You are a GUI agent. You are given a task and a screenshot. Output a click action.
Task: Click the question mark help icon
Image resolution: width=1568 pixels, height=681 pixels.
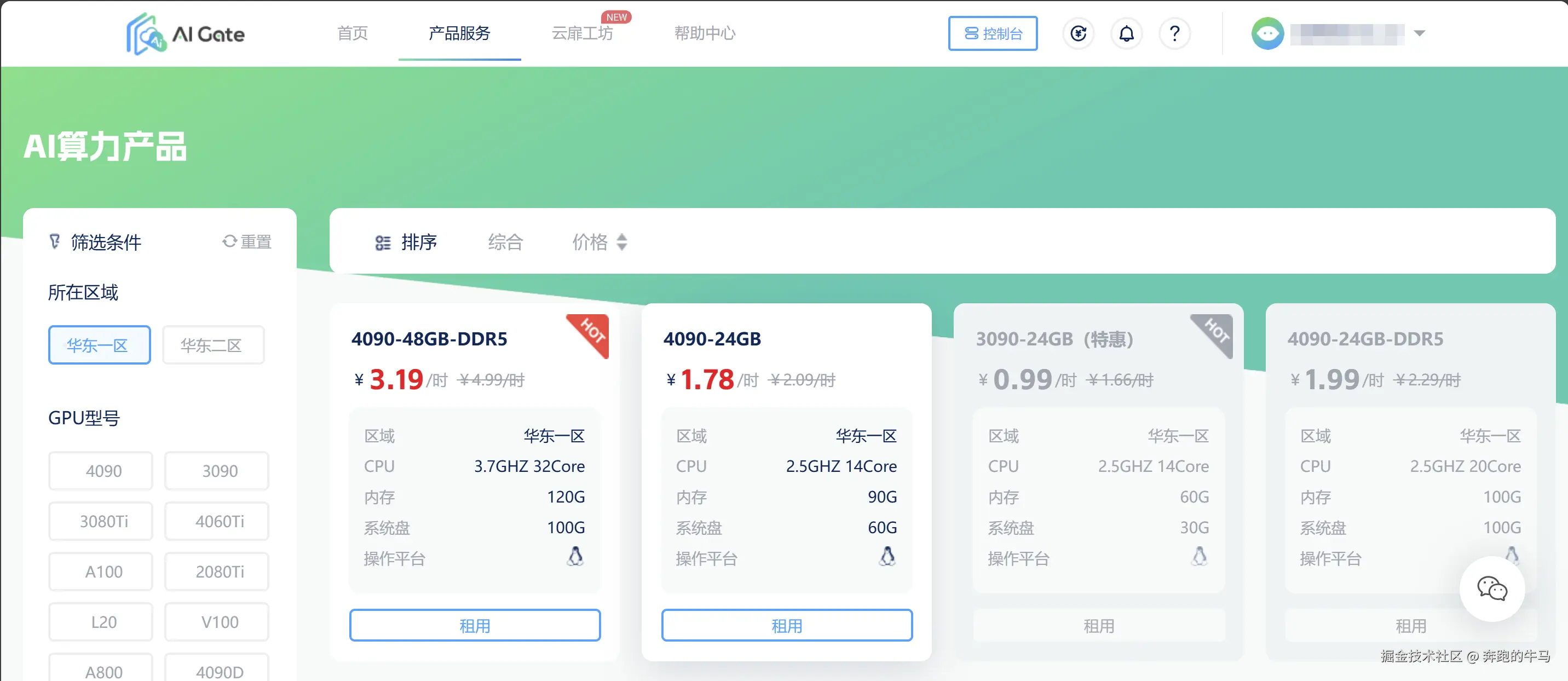pos(1174,33)
